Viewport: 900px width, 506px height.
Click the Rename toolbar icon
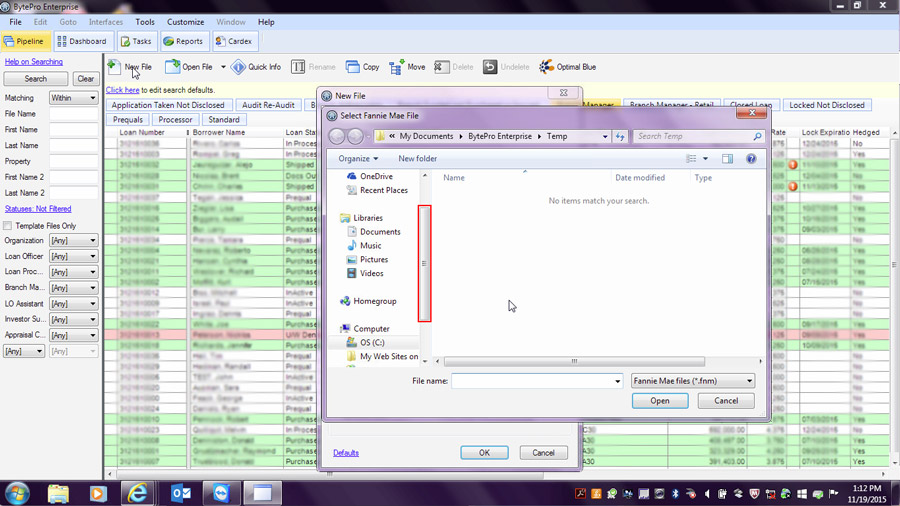[298, 67]
